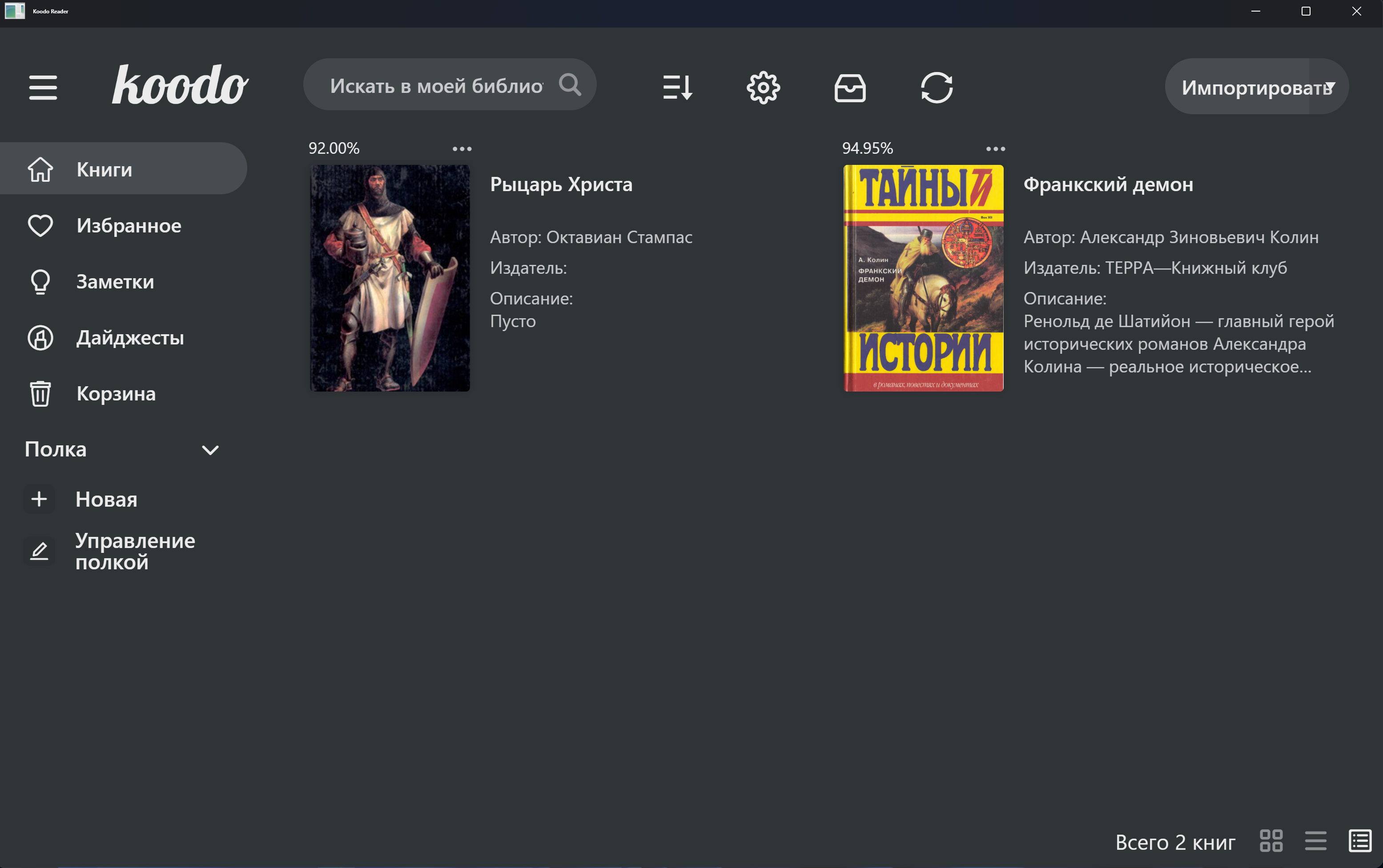Image resolution: width=1383 pixels, height=868 pixels.
Task: Open the Франкский демон book cover
Action: (x=924, y=278)
